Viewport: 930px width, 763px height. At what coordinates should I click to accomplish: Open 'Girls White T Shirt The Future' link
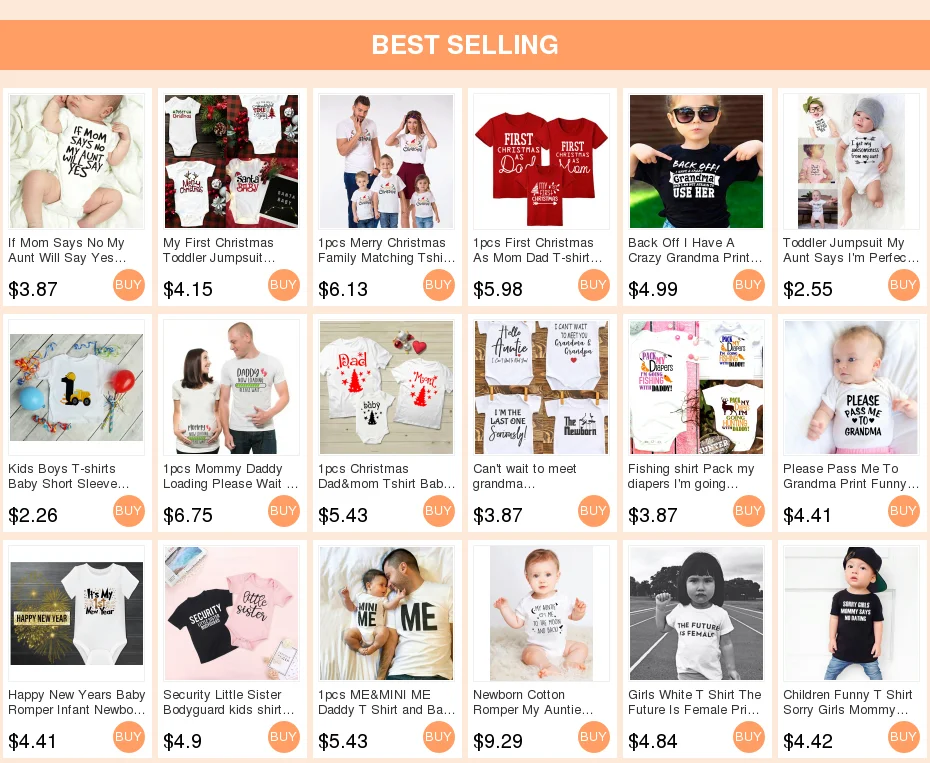(x=695, y=702)
